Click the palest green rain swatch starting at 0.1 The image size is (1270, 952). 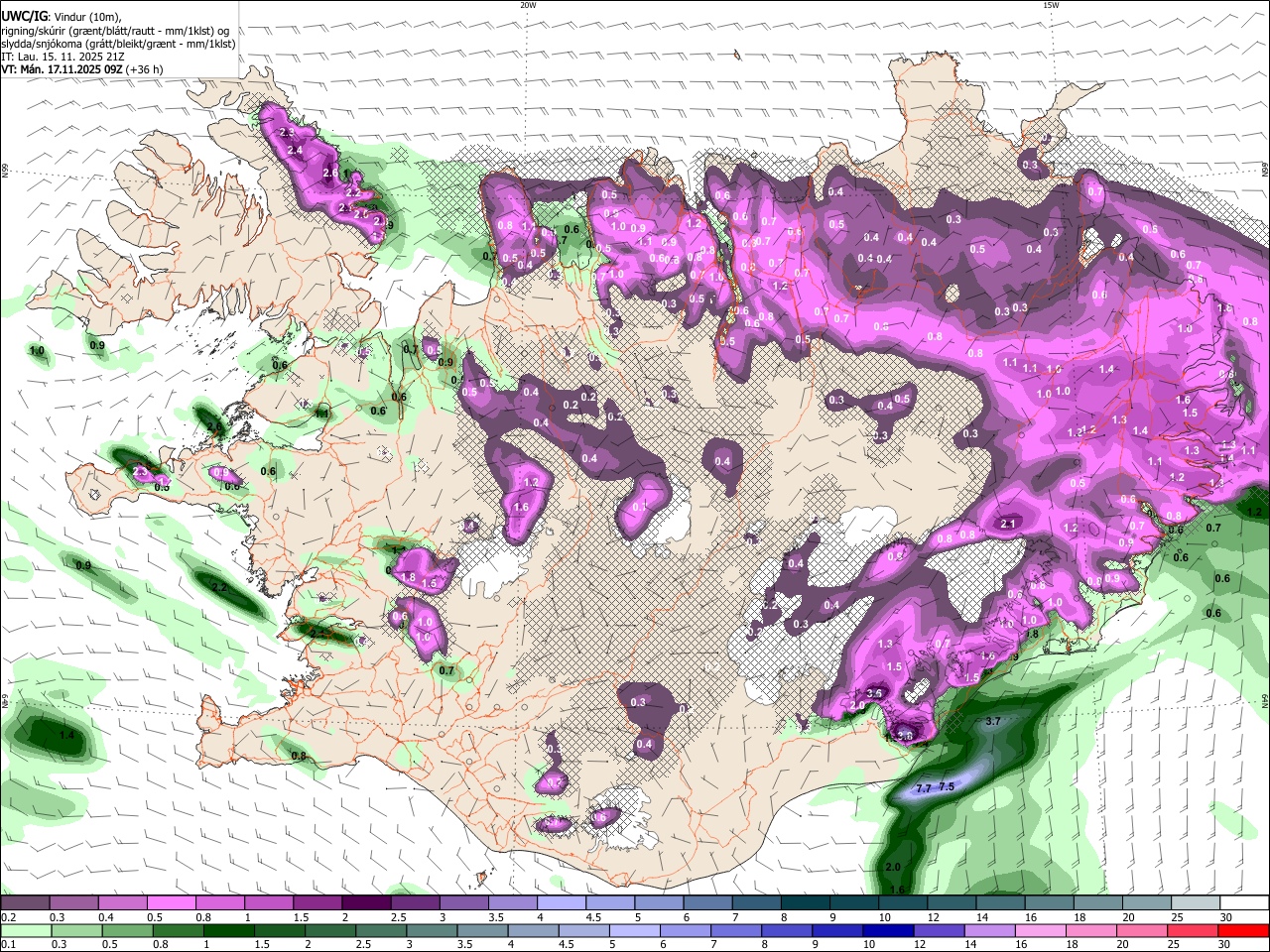tap(25, 930)
